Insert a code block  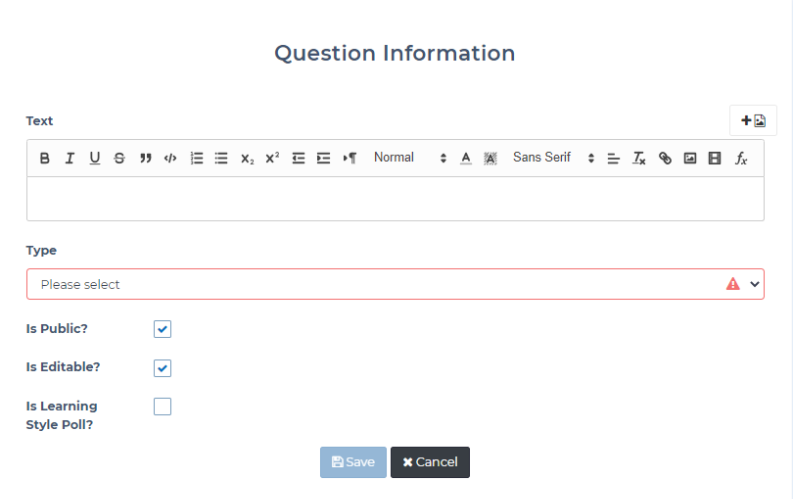coord(170,158)
